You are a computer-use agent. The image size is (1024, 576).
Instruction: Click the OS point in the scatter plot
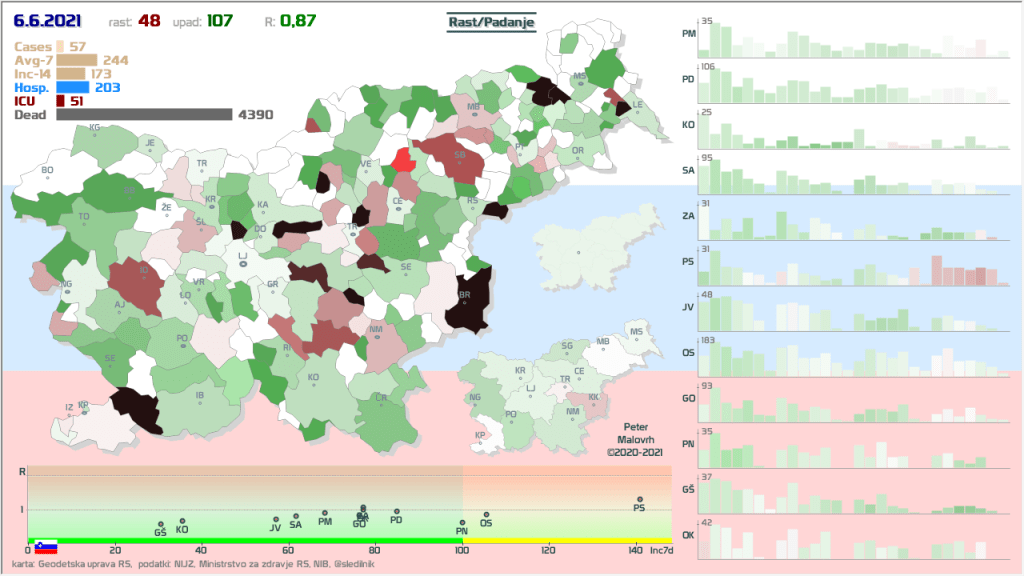point(486,515)
